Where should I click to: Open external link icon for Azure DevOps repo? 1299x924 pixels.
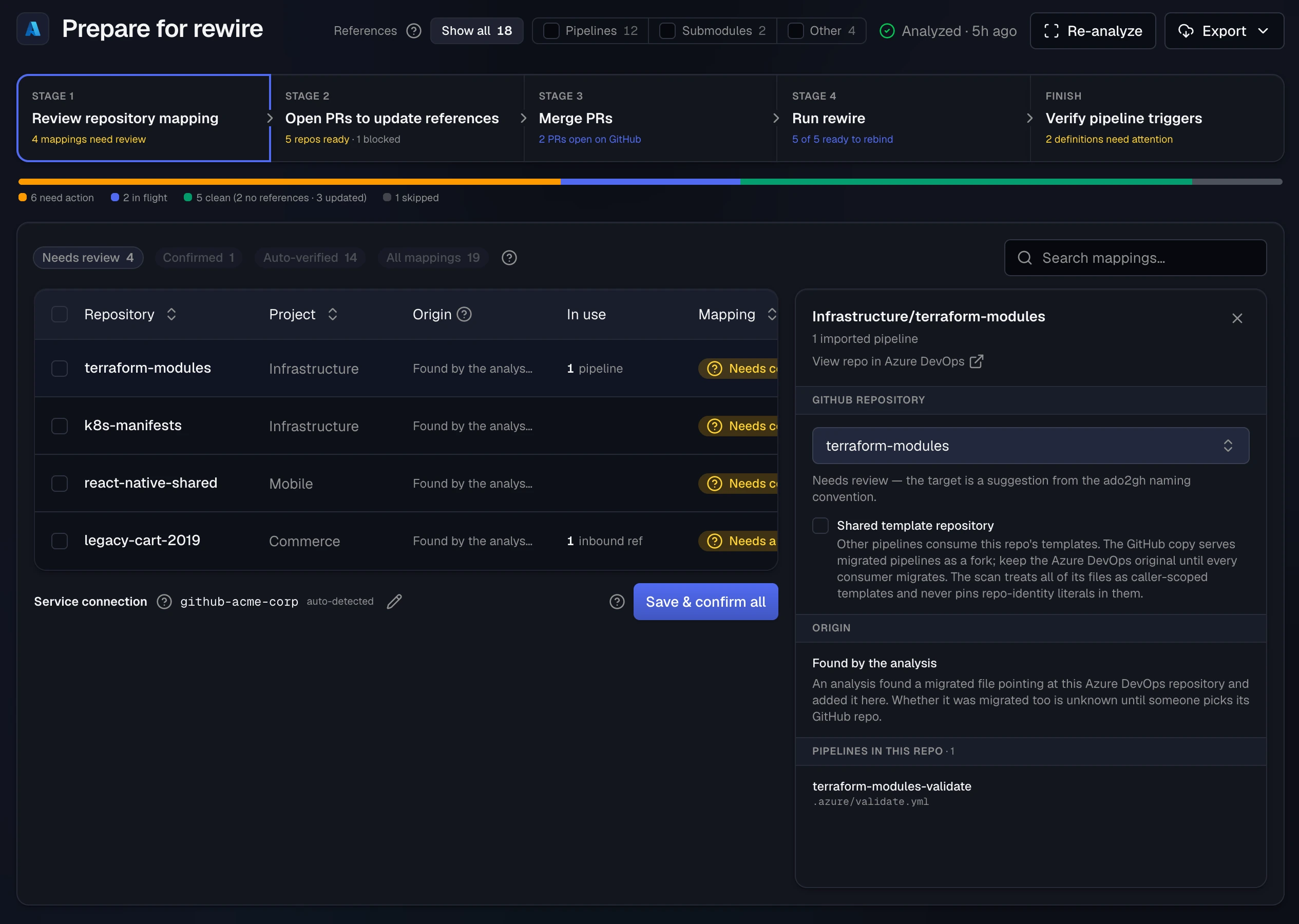[976, 361]
